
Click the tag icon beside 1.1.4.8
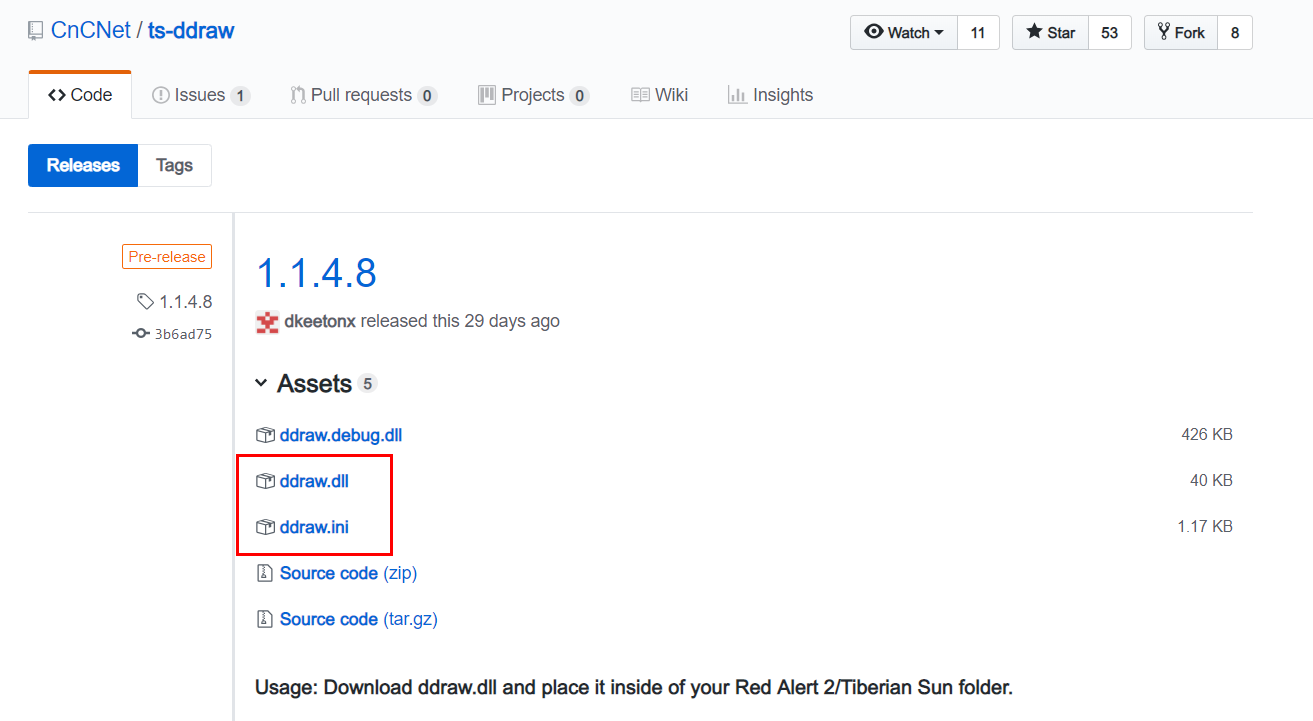[x=145, y=301]
